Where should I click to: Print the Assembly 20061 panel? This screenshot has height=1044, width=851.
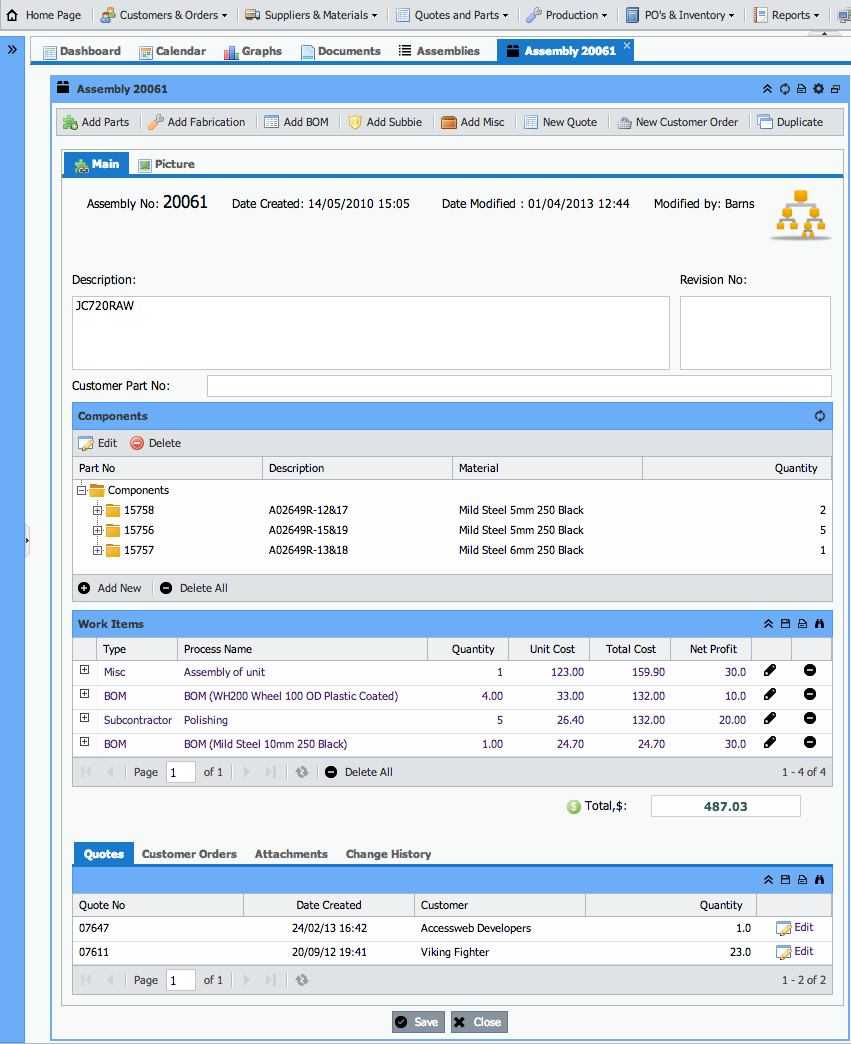pos(802,89)
